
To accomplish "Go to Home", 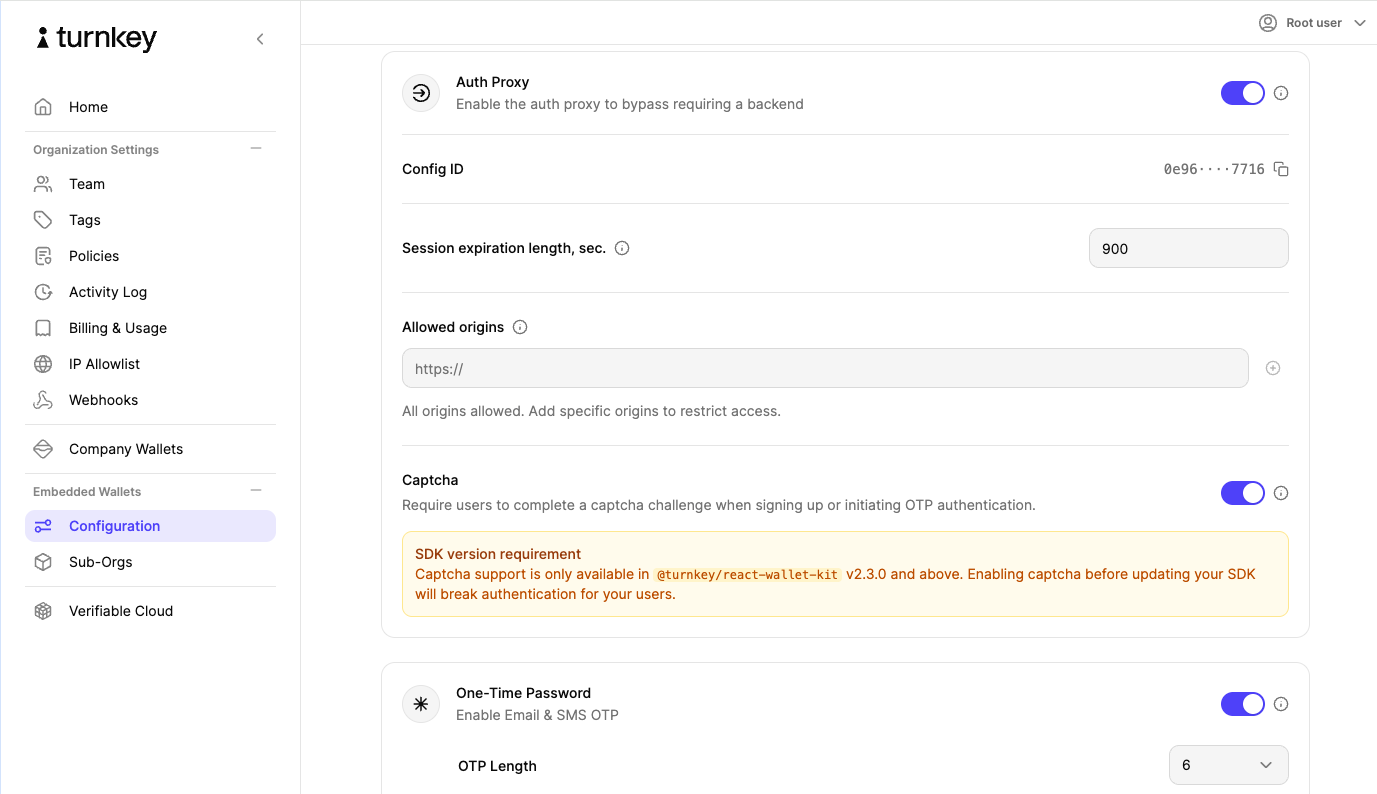I will (150, 107).
